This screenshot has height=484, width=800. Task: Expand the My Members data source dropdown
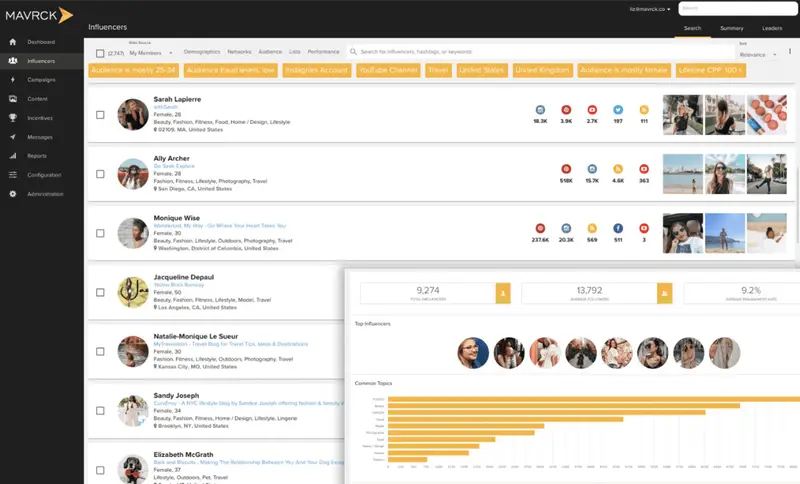[x=151, y=53]
